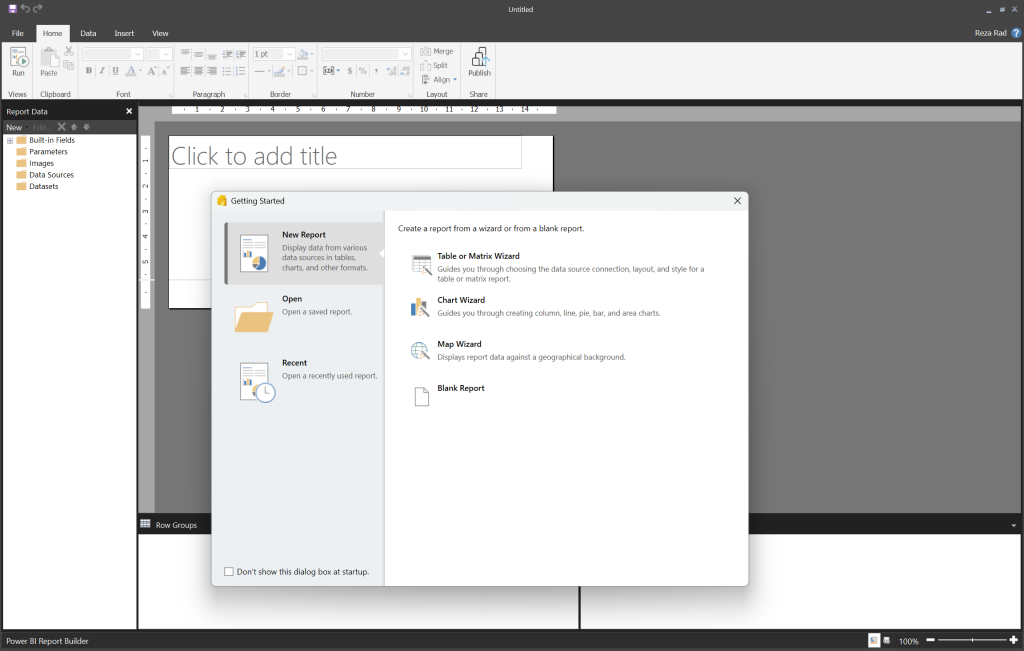Select Open a saved report option
Image resolution: width=1024 pixels, height=651 pixels.
(x=304, y=306)
